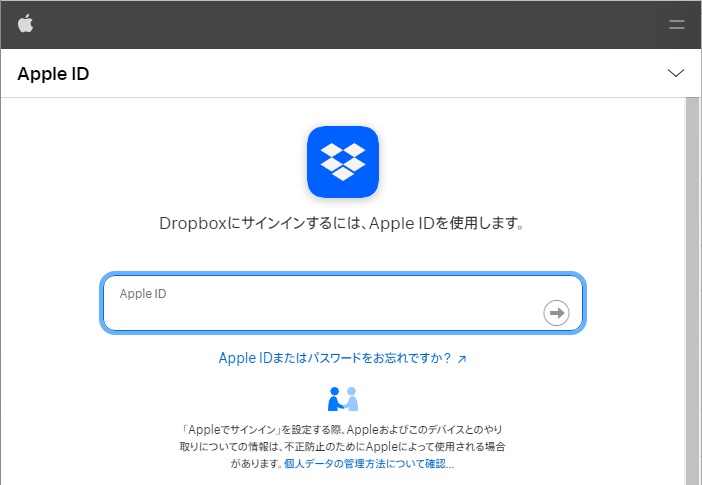This screenshot has height=485, width=702.
Task: Open the 個人データの管理方法について確認 link
Action: tap(369, 464)
